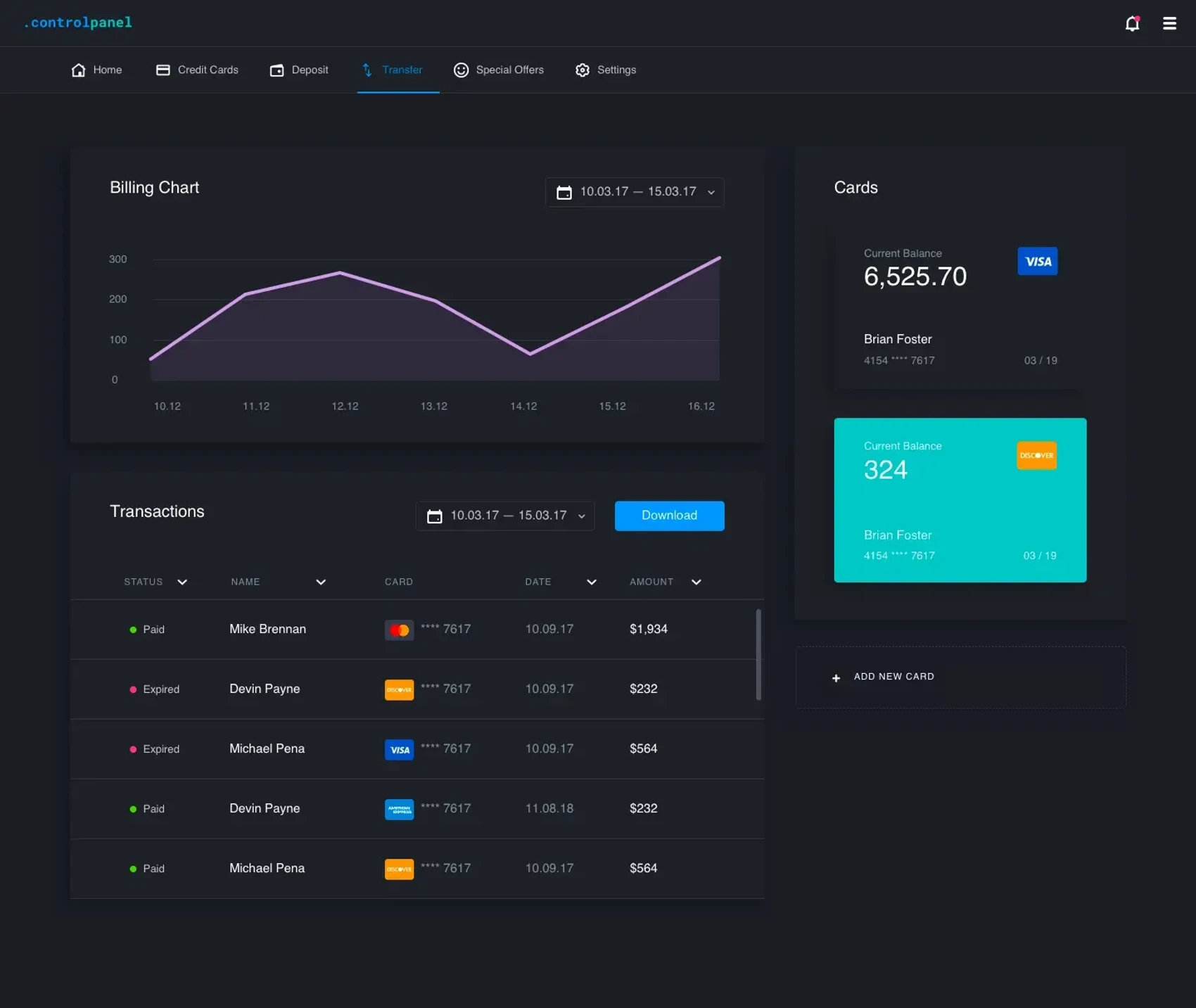Click American Express icon in transactions
The image size is (1196, 1008).
pyautogui.click(x=399, y=810)
